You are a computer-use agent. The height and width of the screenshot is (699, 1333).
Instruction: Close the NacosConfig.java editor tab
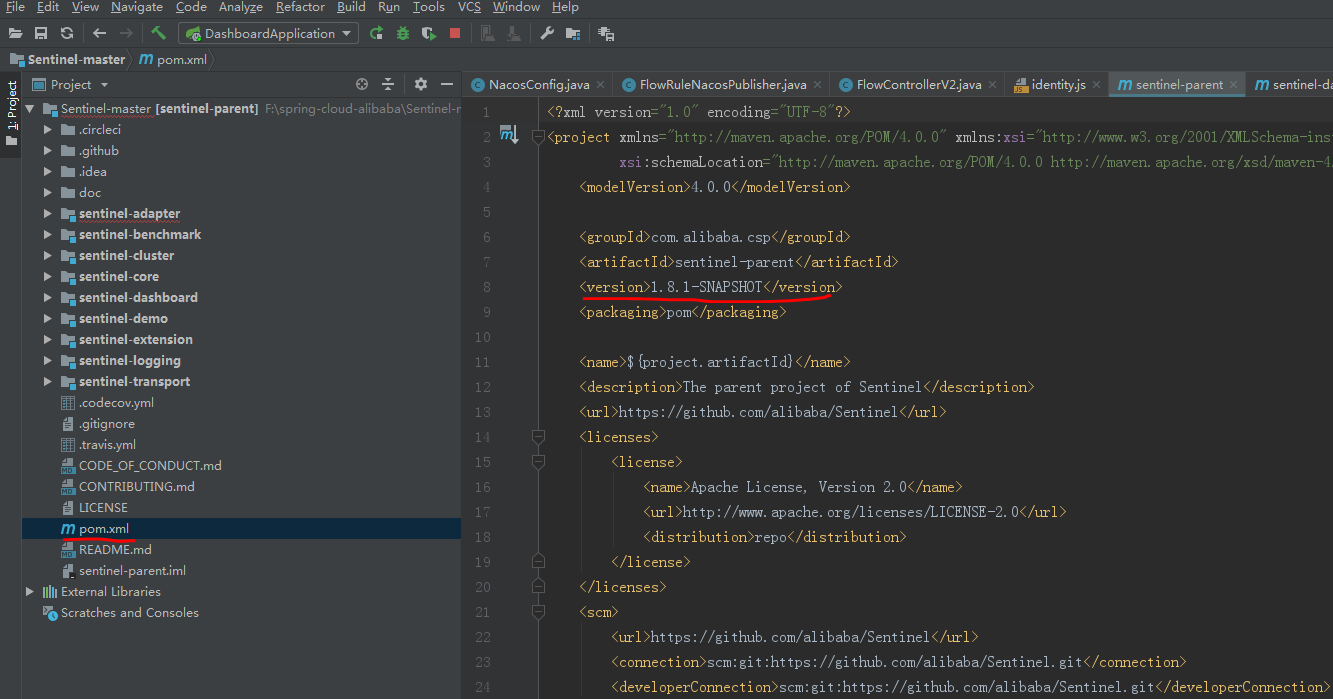(x=599, y=85)
